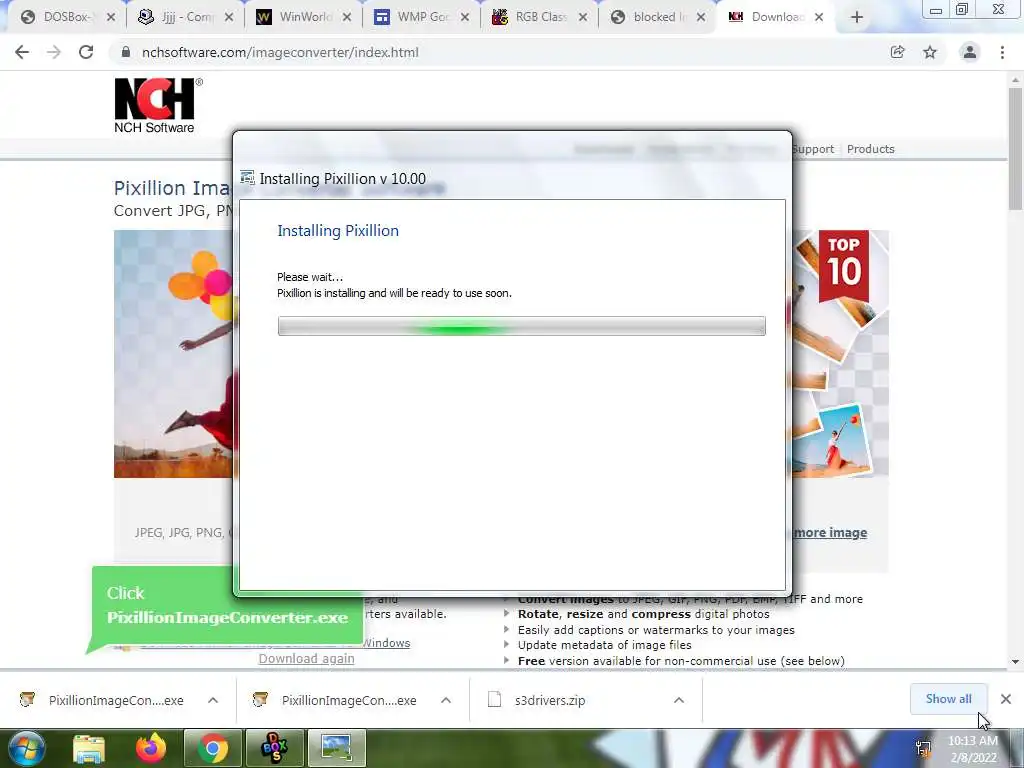Launch Firefox from the taskbar
Image resolution: width=1024 pixels, height=768 pixels.
tap(151, 748)
